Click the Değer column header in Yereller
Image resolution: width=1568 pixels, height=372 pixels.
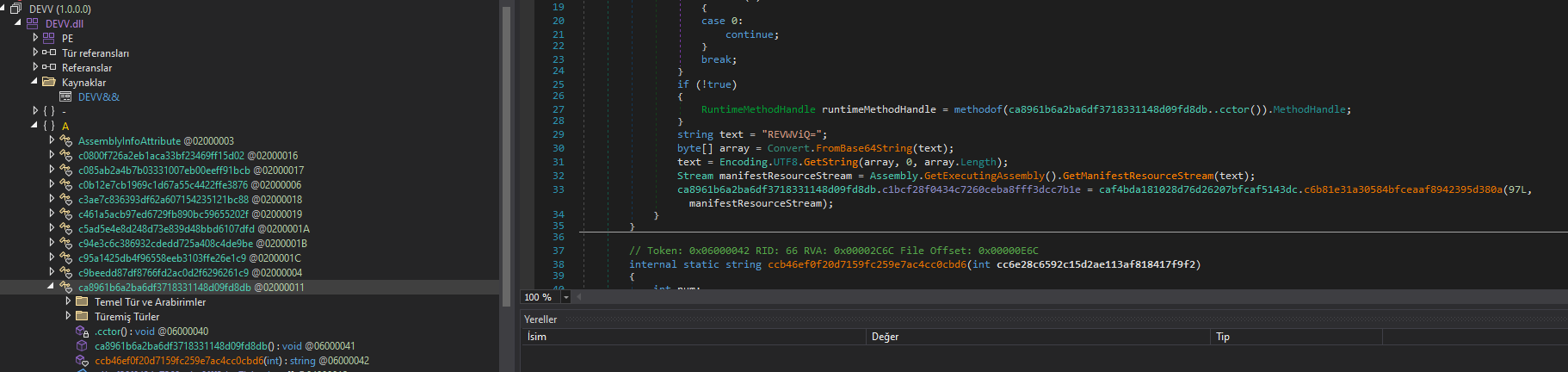(885, 337)
